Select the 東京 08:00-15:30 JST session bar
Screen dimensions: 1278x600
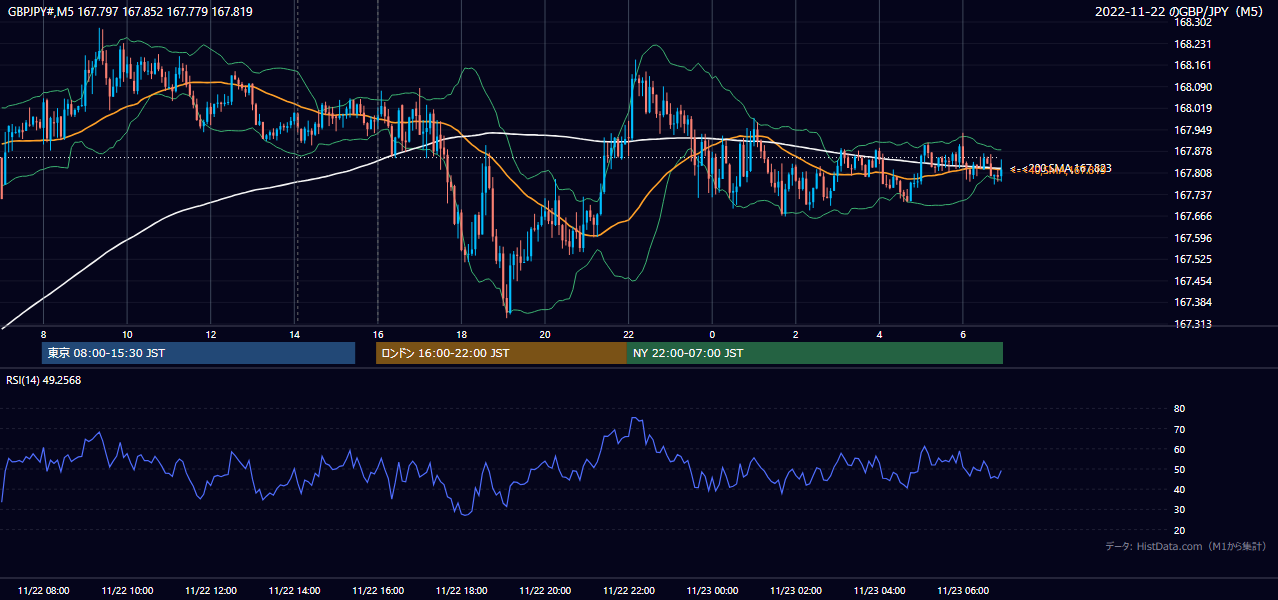tap(198, 353)
